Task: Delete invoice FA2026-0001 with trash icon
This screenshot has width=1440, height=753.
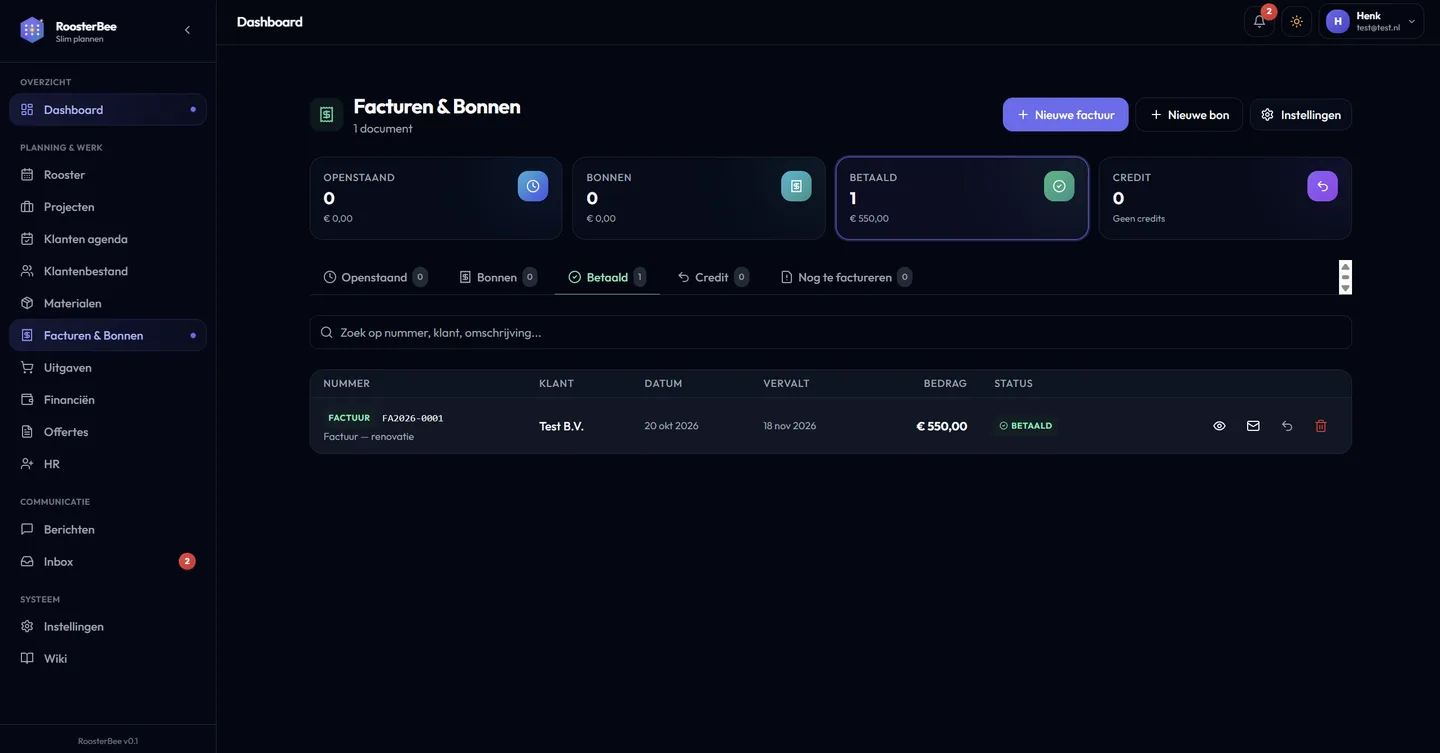Action: click(x=1321, y=426)
